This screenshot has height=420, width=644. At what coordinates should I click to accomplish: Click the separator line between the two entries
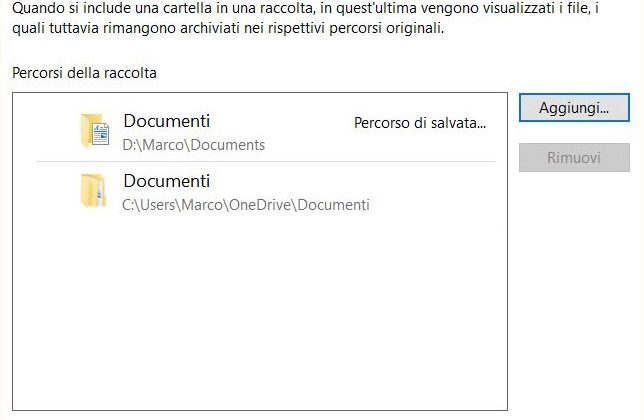coord(265,161)
